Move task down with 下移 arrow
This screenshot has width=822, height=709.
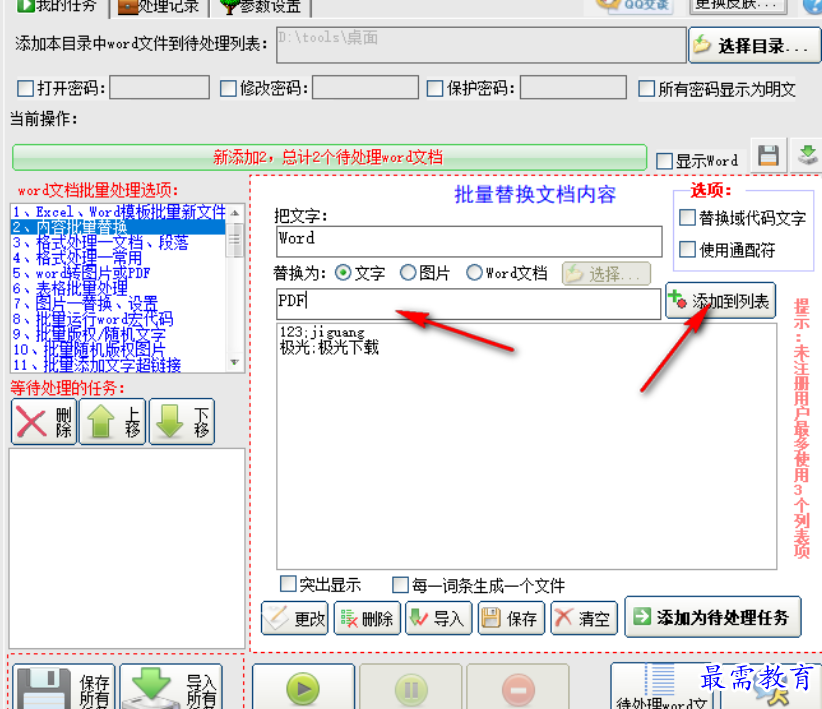(x=182, y=422)
